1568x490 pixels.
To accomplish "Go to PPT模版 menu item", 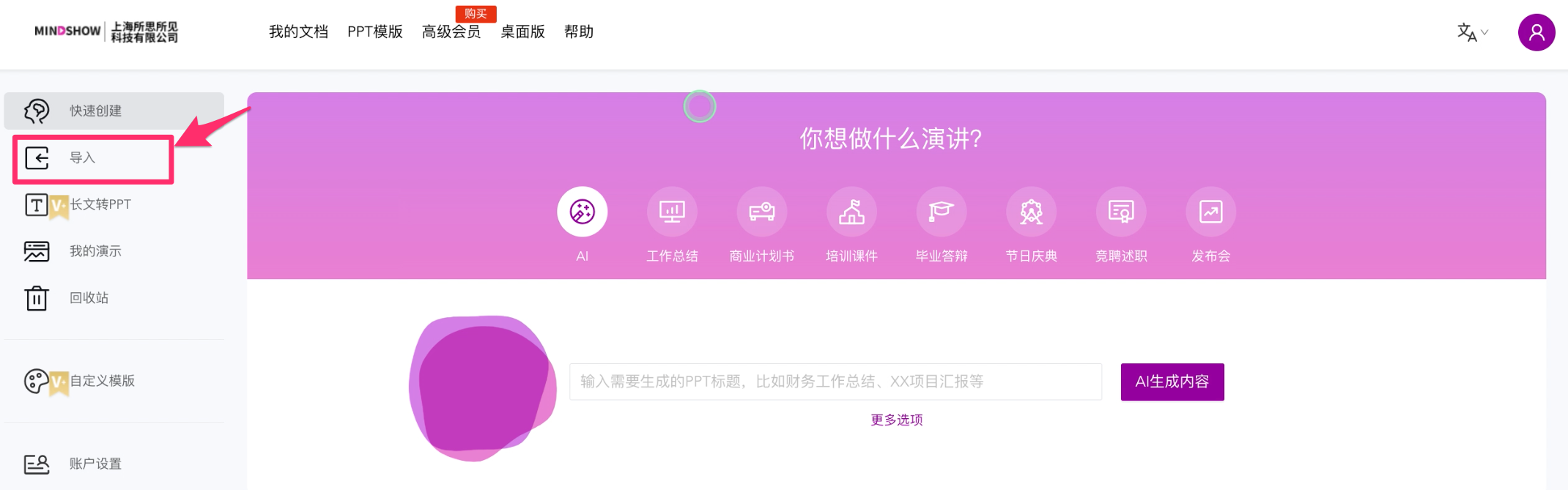I will click(x=375, y=31).
